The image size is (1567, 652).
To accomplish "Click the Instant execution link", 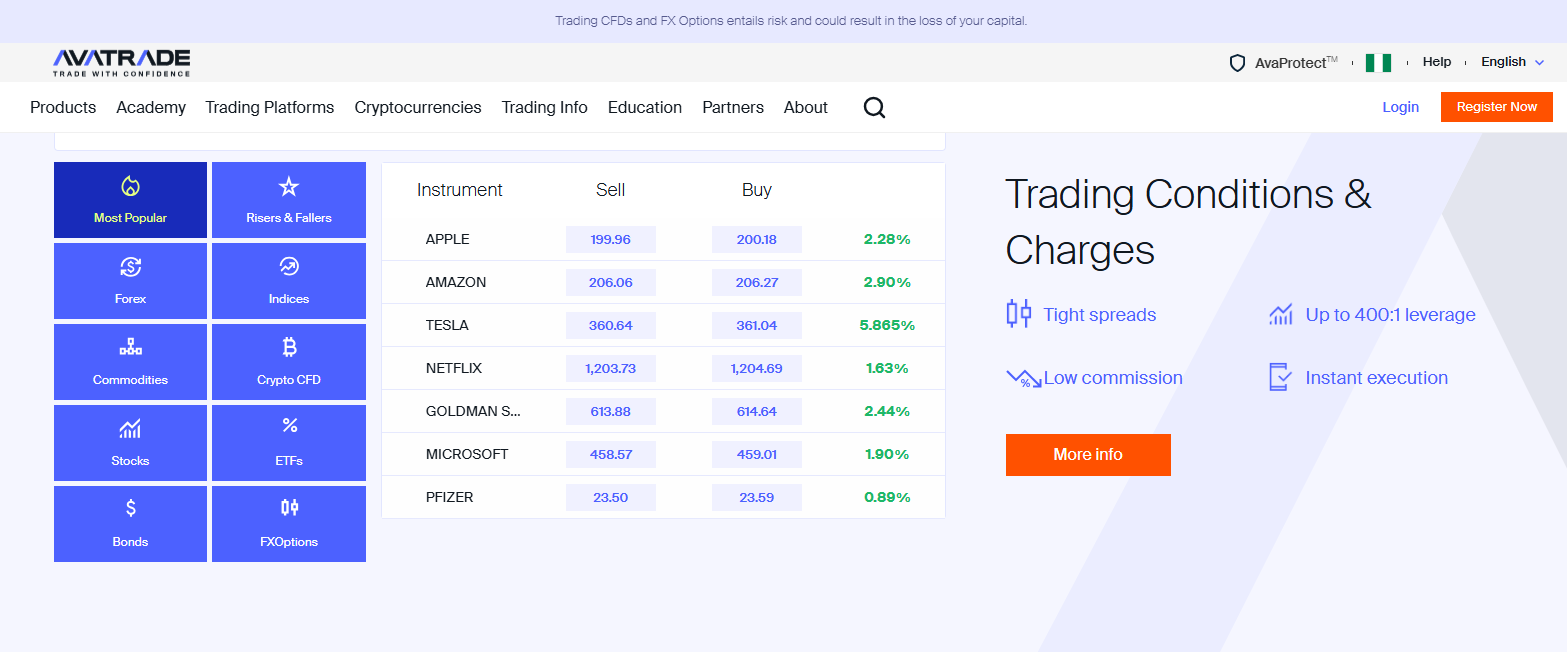I will tap(1377, 378).
